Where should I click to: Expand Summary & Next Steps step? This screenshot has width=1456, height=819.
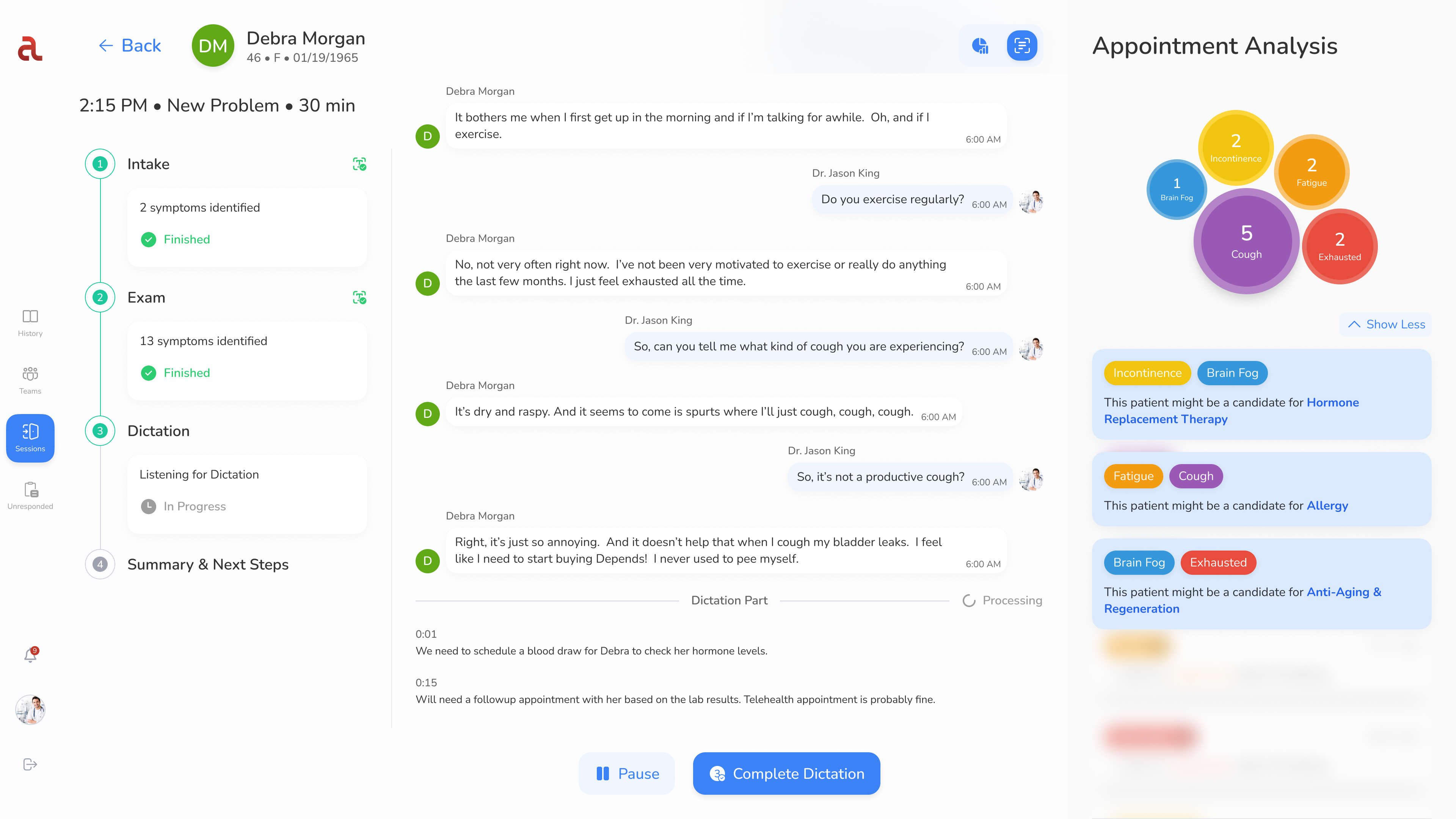pyautogui.click(x=208, y=564)
